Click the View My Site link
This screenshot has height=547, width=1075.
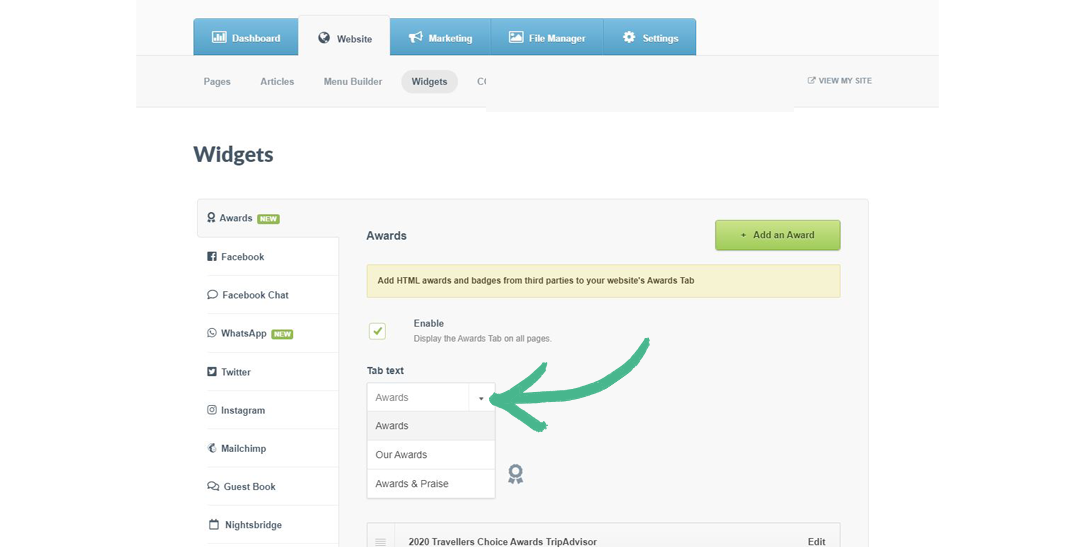click(839, 81)
